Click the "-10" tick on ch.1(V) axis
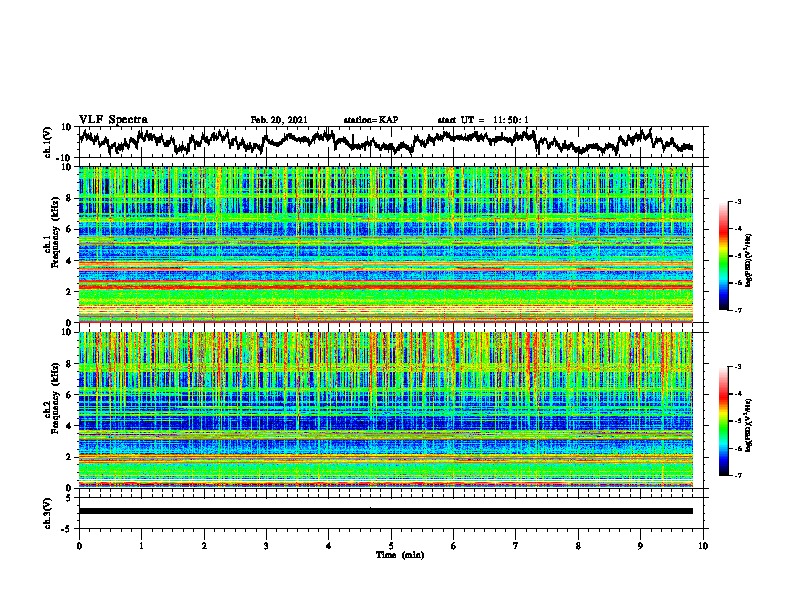Viewport: 792px width, 612px height. click(65, 157)
